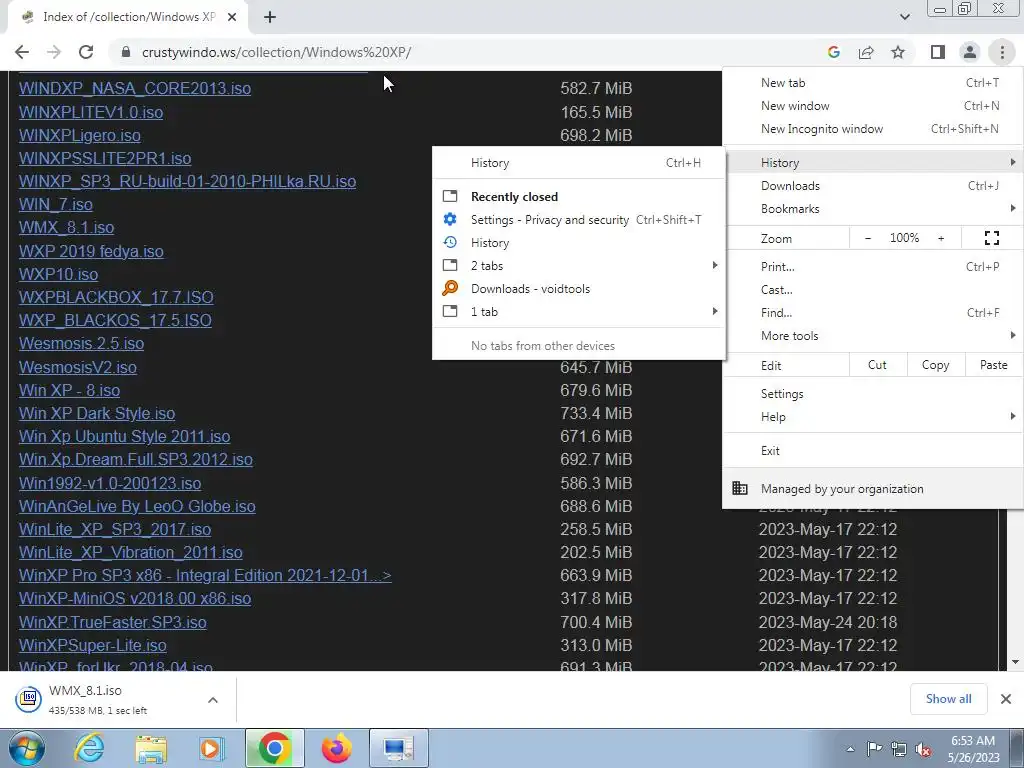This screenshot has width=1024, height=768.
Task: Click the page vertical scrollbar down arrow
Action: (1015, 662)
